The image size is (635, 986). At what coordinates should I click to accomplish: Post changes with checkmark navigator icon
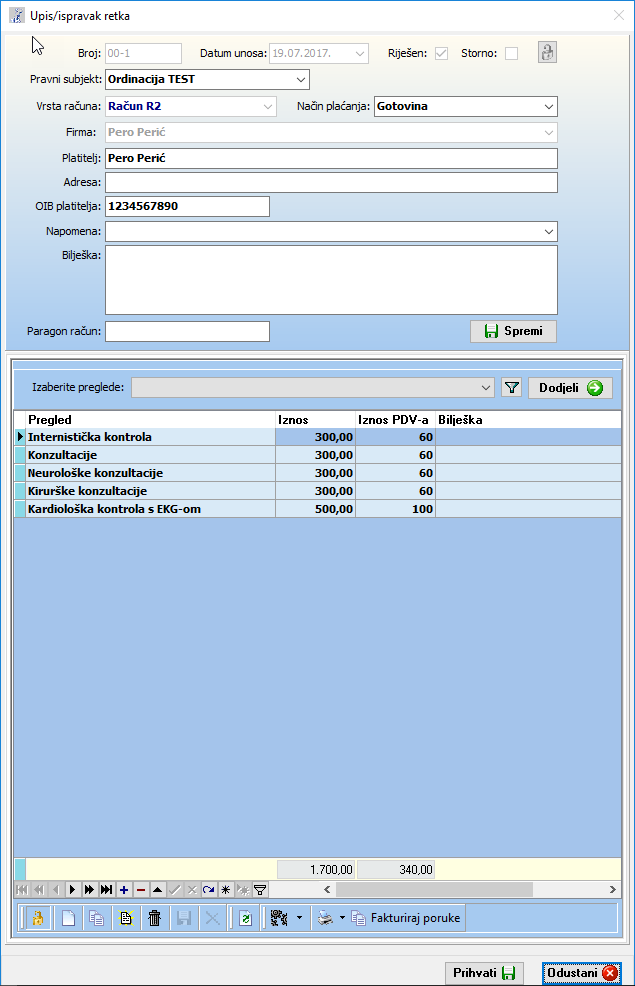[175, 889]
